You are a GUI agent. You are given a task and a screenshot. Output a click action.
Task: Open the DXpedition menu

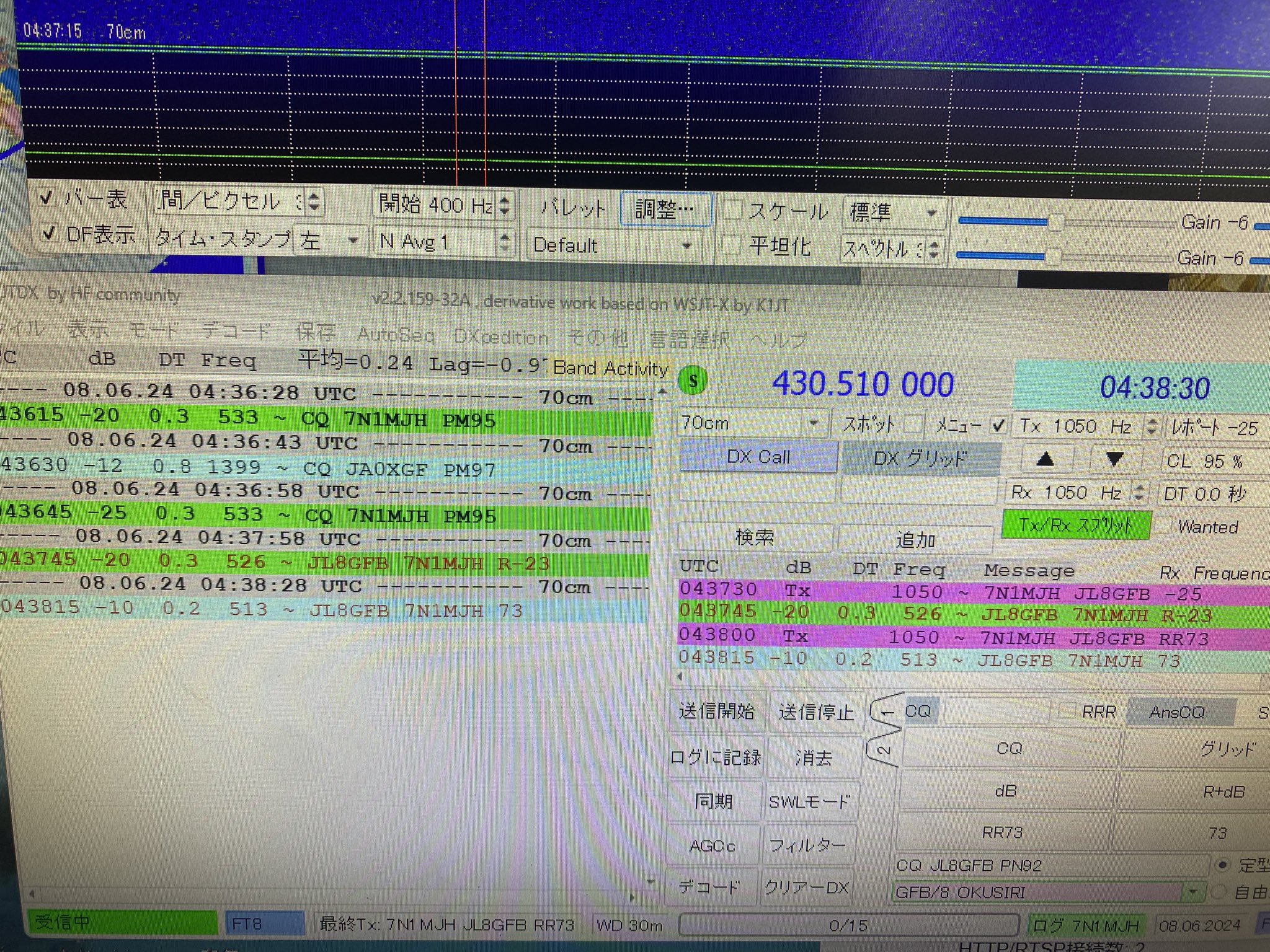click(x=501, y=337)
